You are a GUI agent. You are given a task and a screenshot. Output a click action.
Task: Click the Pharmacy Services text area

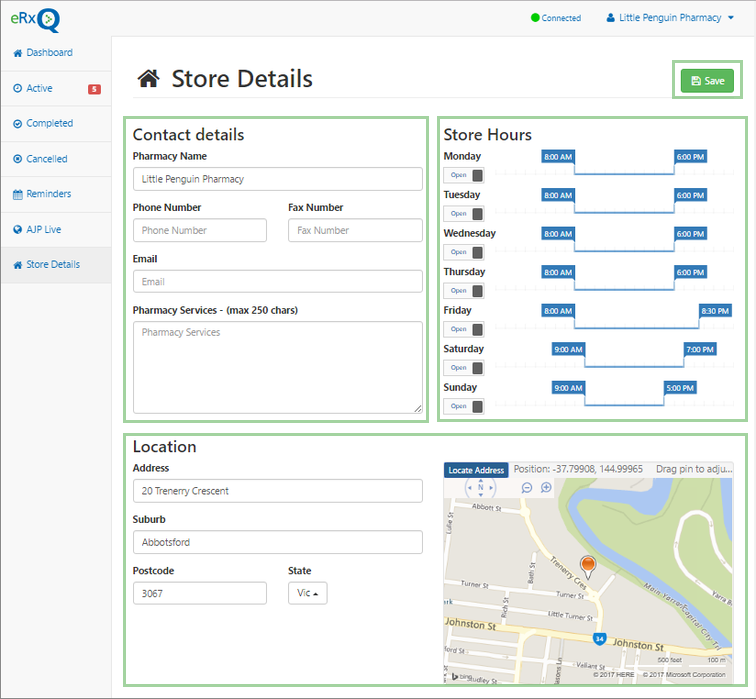click(x=278, y=367)
